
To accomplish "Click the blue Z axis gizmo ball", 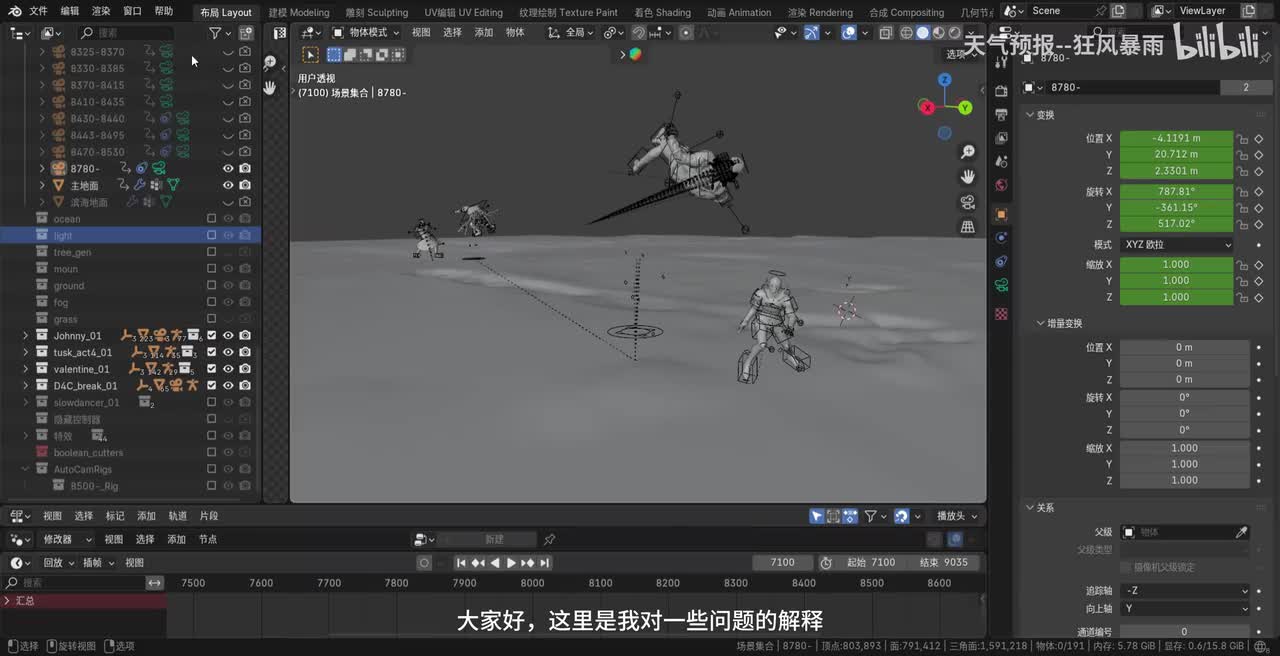I will (945, 80).
